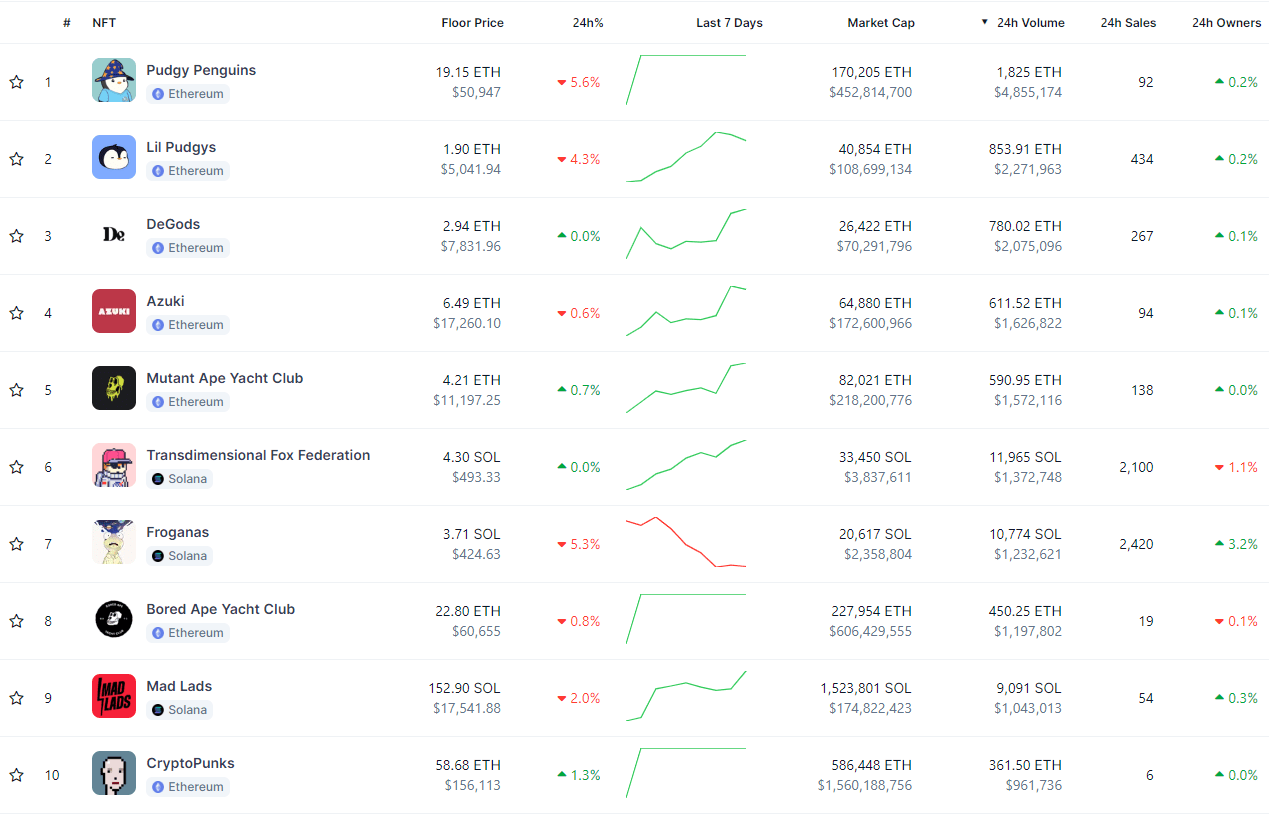Star the CryptoPunks collection
Screen dimensions: 1274x814
(16, 775)
